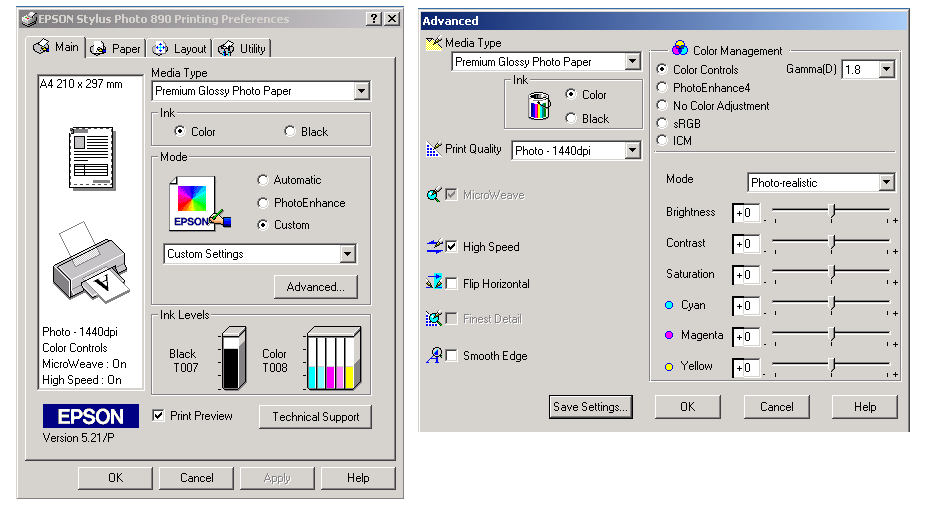Click Help in Advanced dialog
928x514 pixels.
(x=865, y=407)
